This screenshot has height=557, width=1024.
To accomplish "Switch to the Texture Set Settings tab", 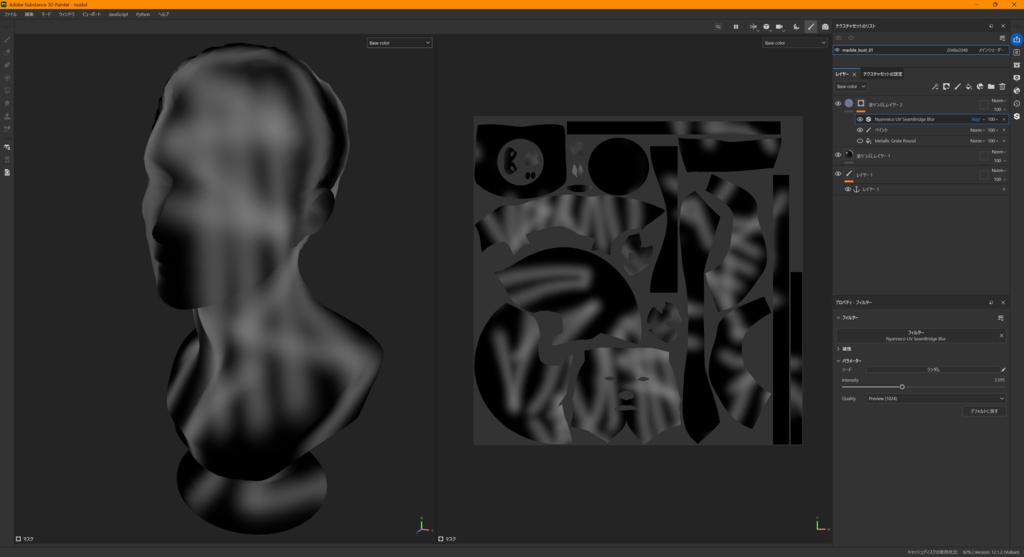I will tap(882, 74).
